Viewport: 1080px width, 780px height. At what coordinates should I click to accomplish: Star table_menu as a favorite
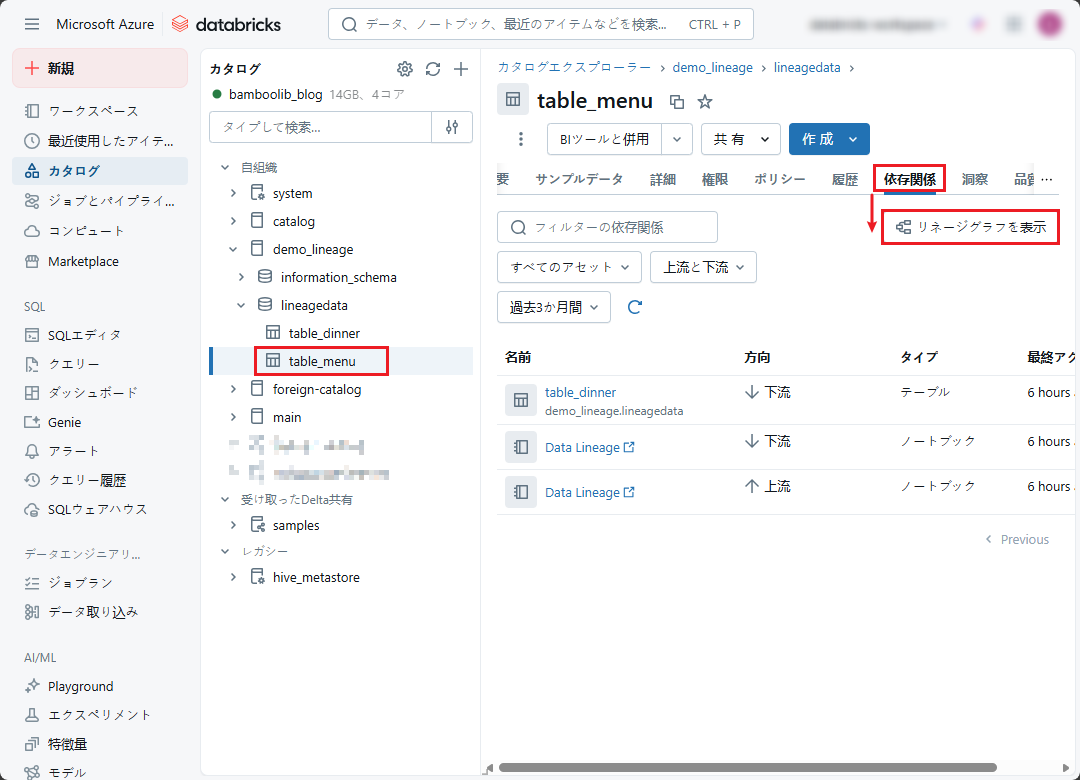point(705,101)
